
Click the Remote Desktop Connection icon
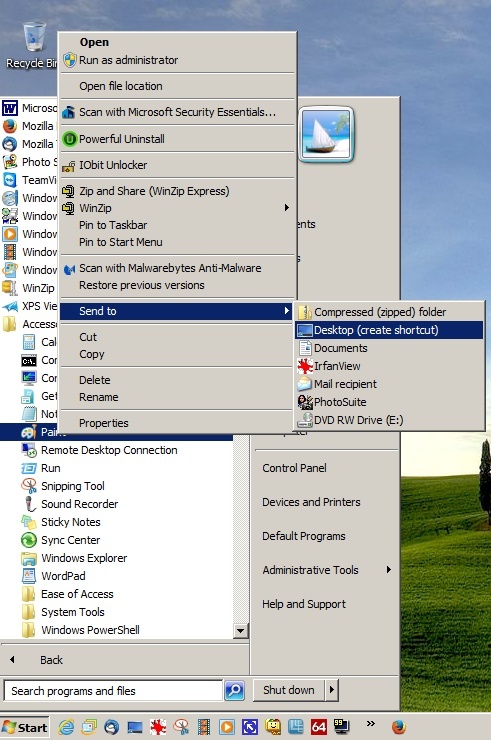coord(29,450)
